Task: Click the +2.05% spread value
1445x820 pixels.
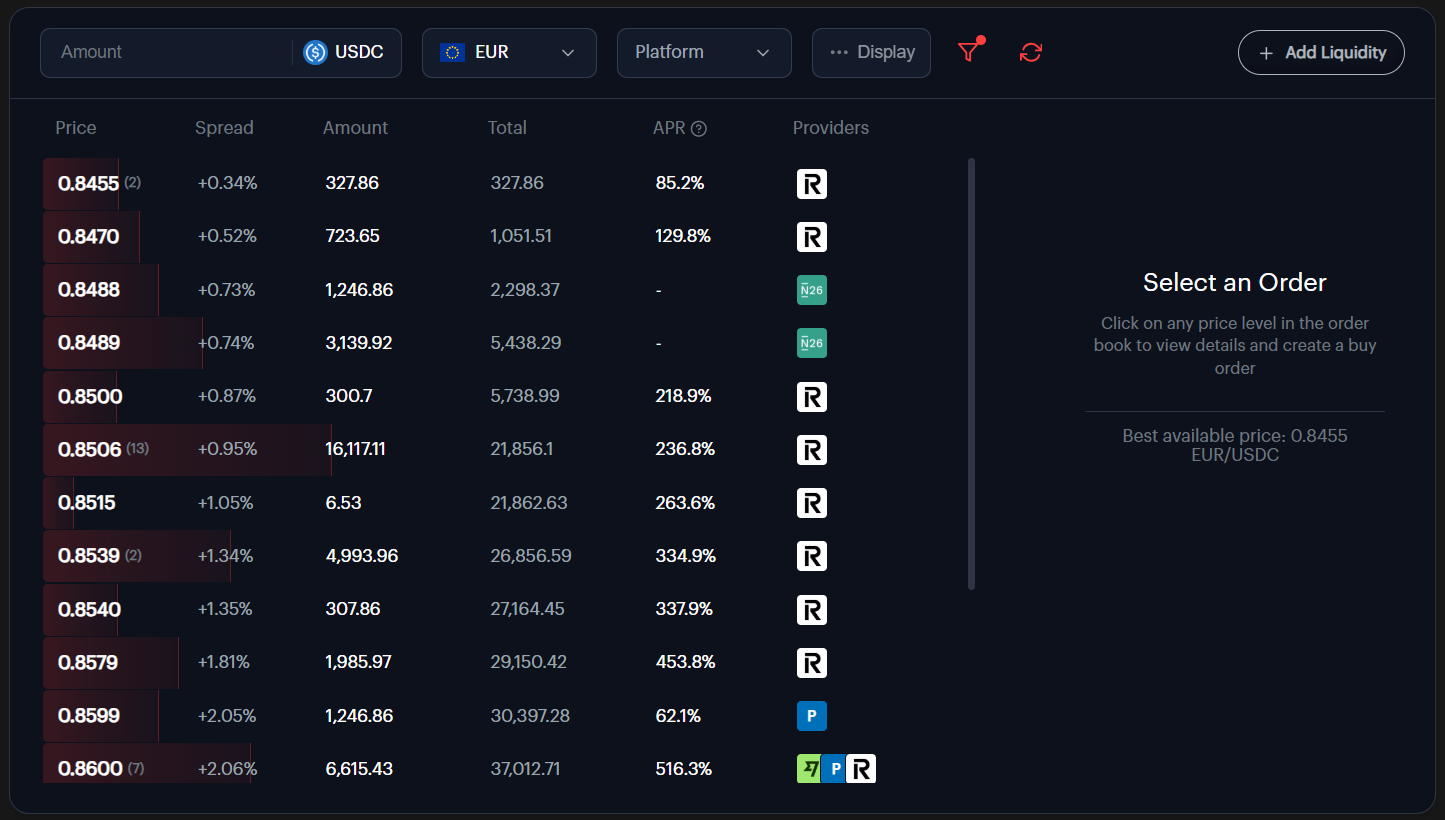Action: (x=228, y=716)
